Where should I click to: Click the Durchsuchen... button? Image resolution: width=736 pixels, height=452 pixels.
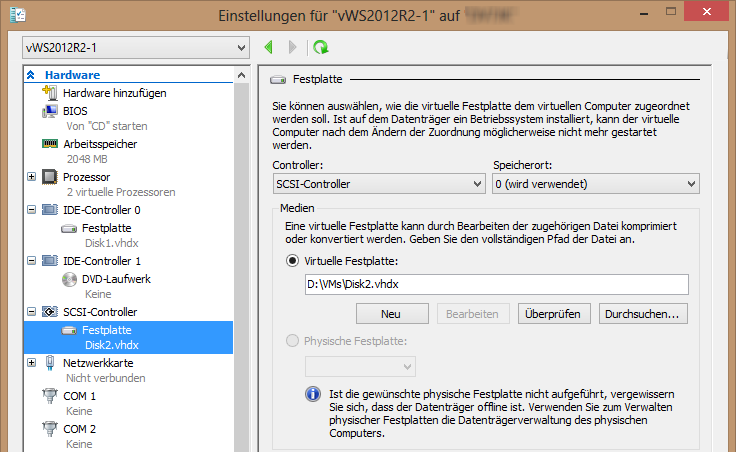click(643, 314)
